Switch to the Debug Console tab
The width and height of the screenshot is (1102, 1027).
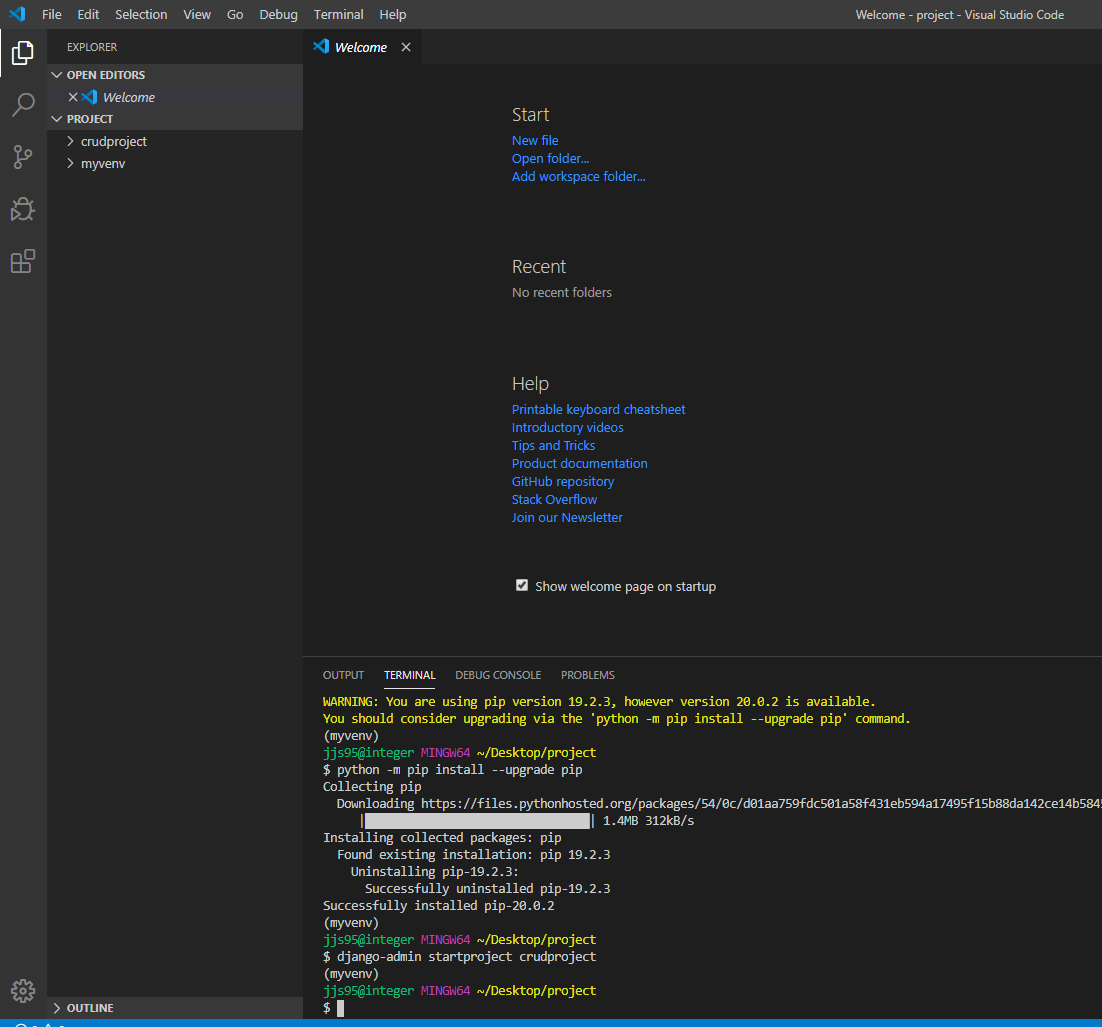coord(498,675)
